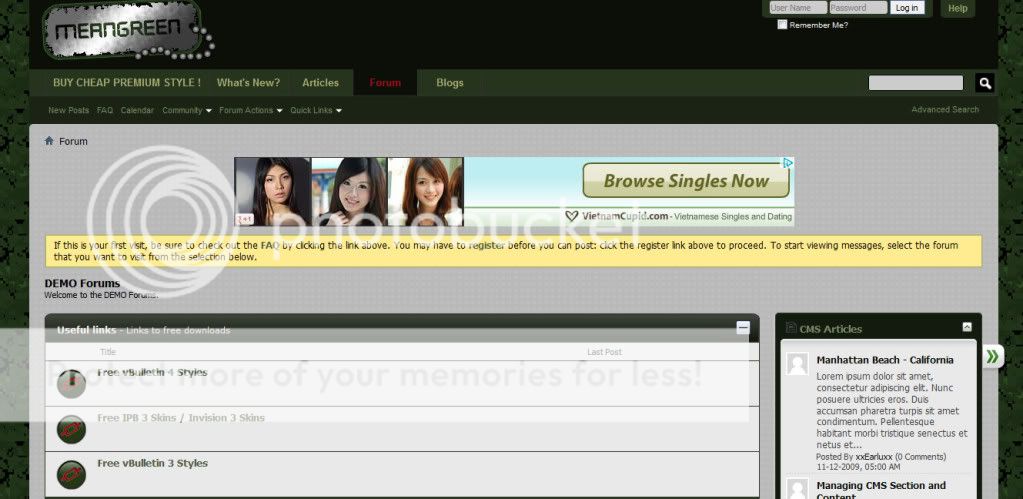Click the Free IPB 3 Skins forum status icon
The height and width of the screenshot is (499, 1023).
[x=71, y=429]
